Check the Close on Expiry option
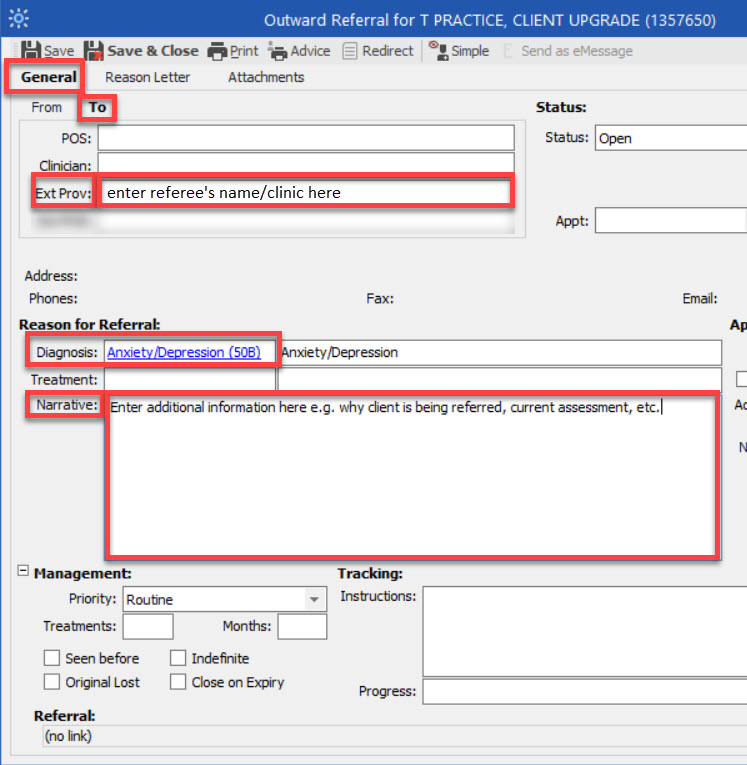 [x=177, y=682]
